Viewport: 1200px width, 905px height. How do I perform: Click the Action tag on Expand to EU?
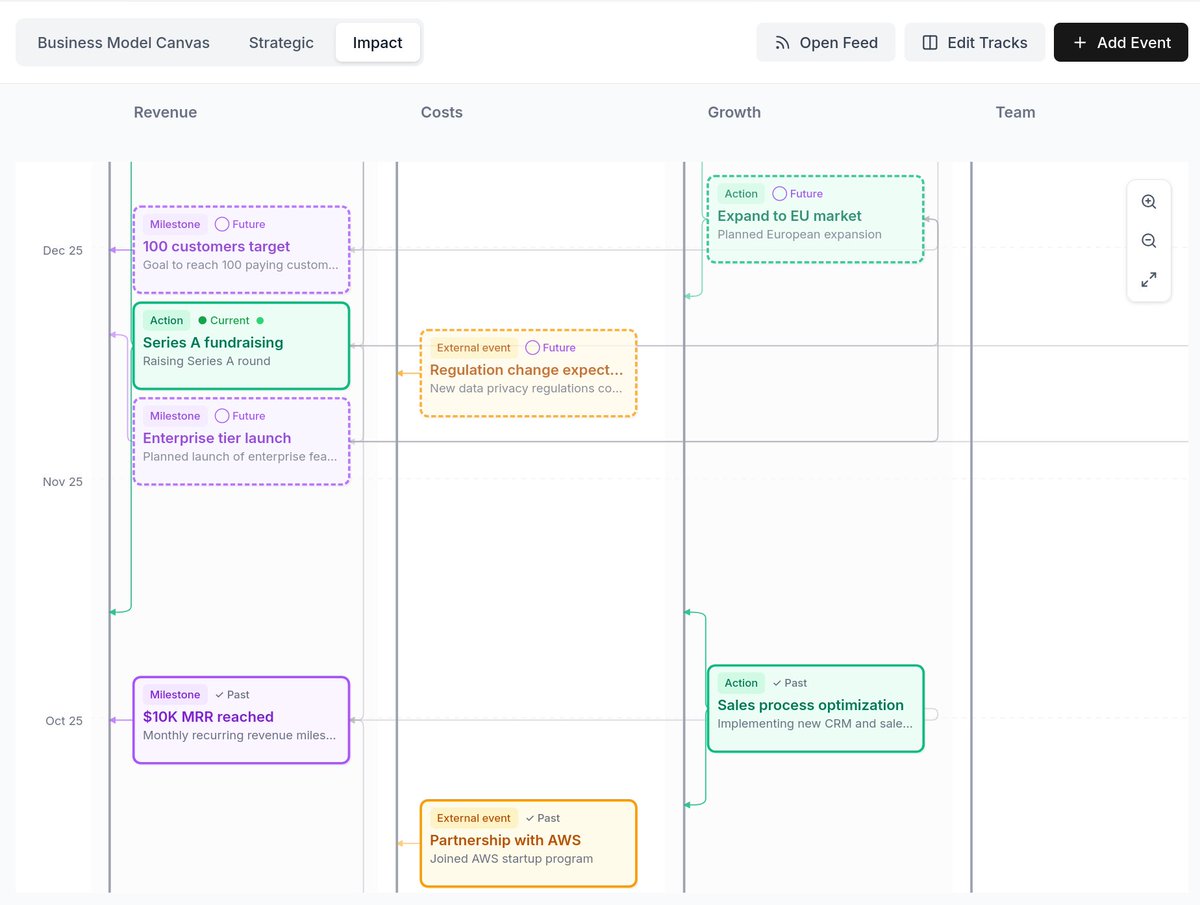click(x=741, y=194)
